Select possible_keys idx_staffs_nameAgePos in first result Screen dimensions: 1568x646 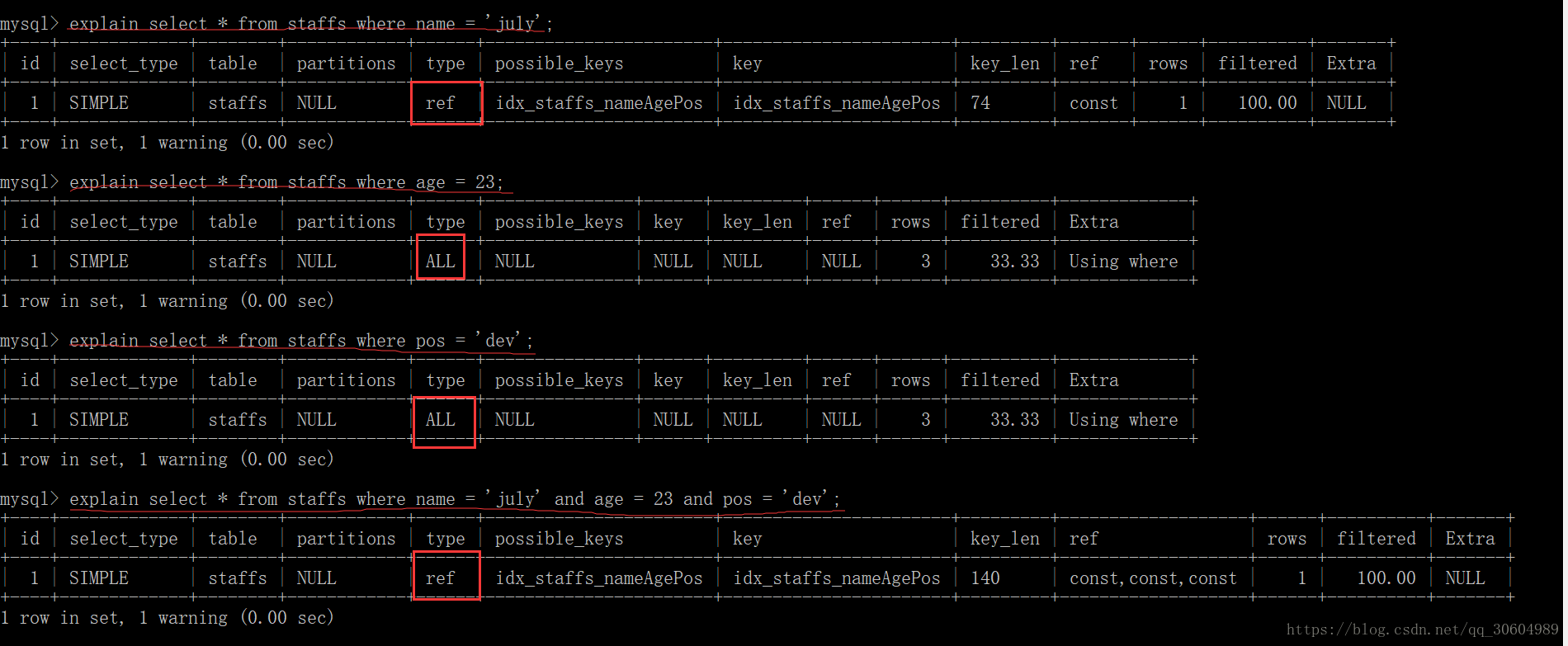pos(598,102)
